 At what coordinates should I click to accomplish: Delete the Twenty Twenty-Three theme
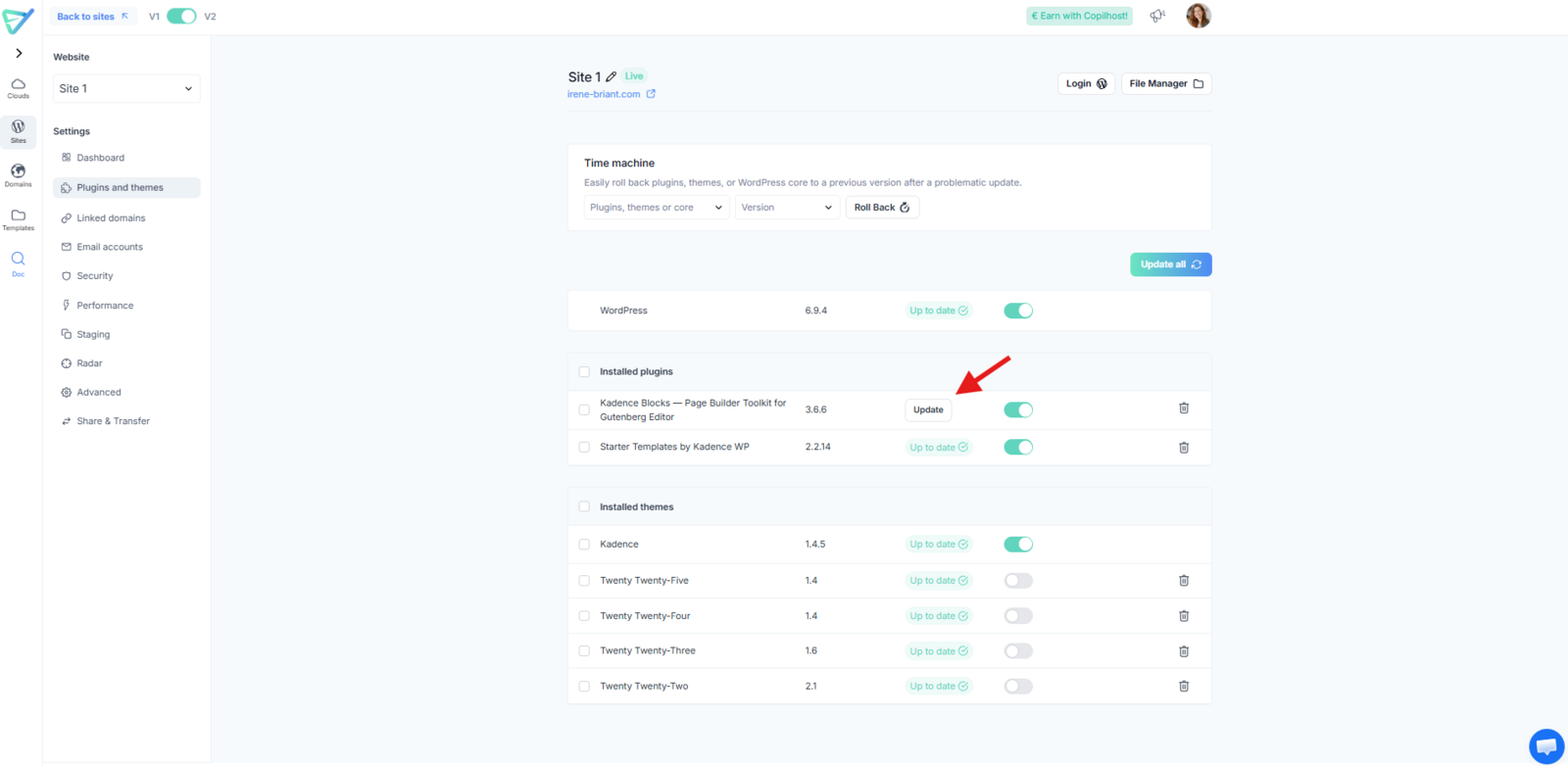pyautogui.click(x=1184, y=651)
